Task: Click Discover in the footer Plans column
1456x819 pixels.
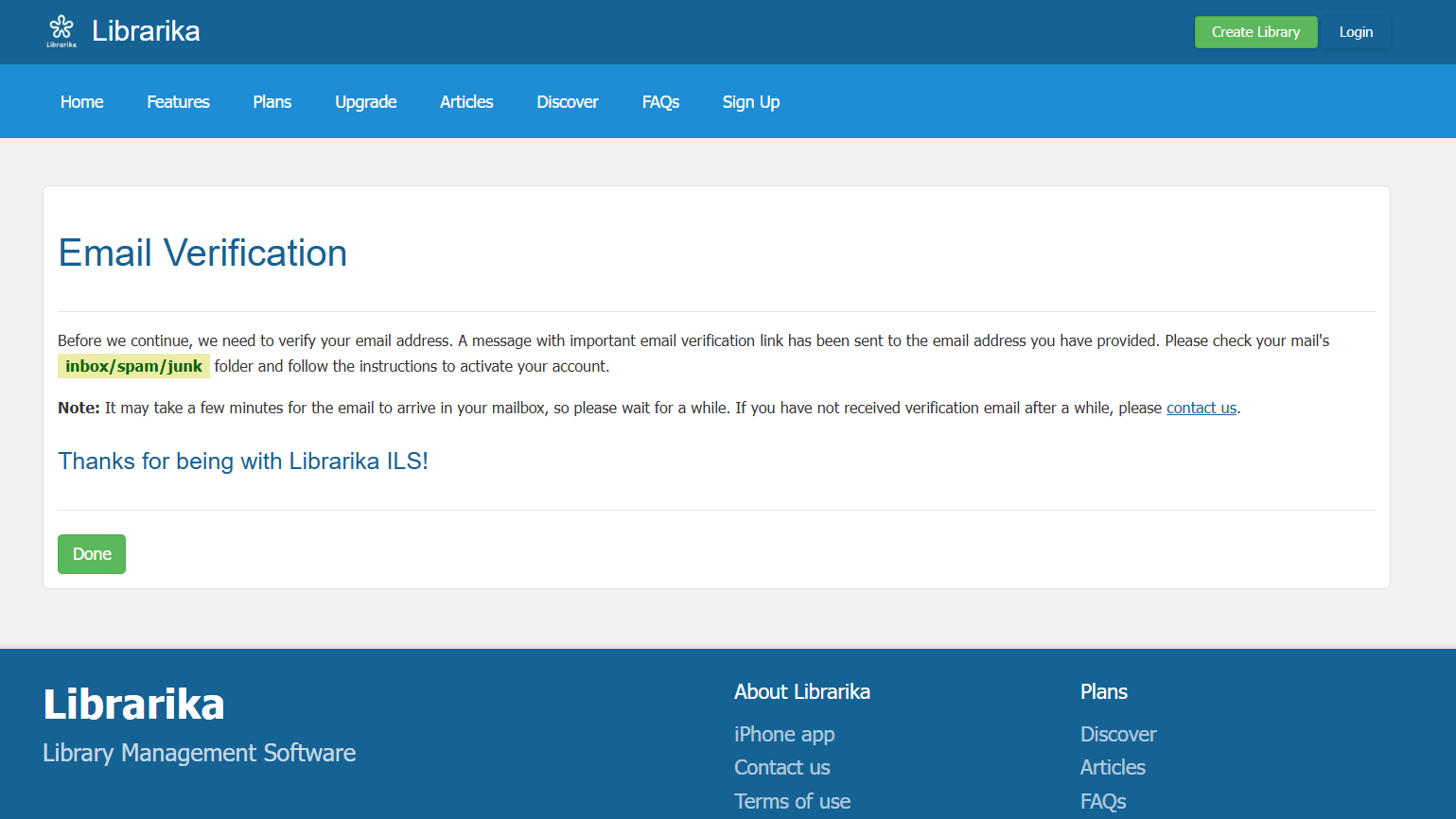Action: pyautogui.click(x=1118, y=734)
